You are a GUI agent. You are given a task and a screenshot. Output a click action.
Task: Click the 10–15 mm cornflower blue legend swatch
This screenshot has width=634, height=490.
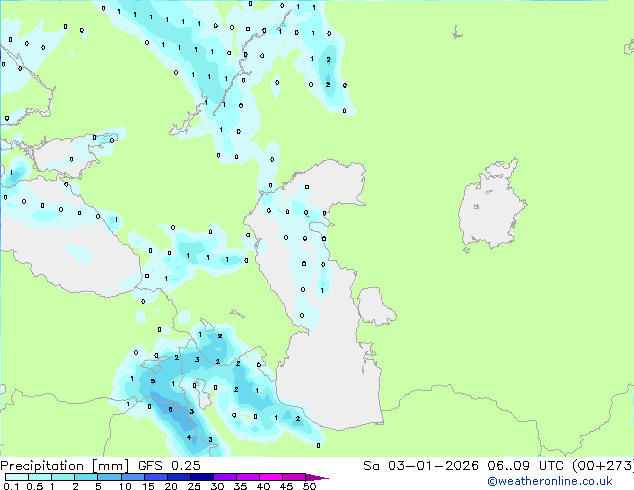tap(132, 477)
